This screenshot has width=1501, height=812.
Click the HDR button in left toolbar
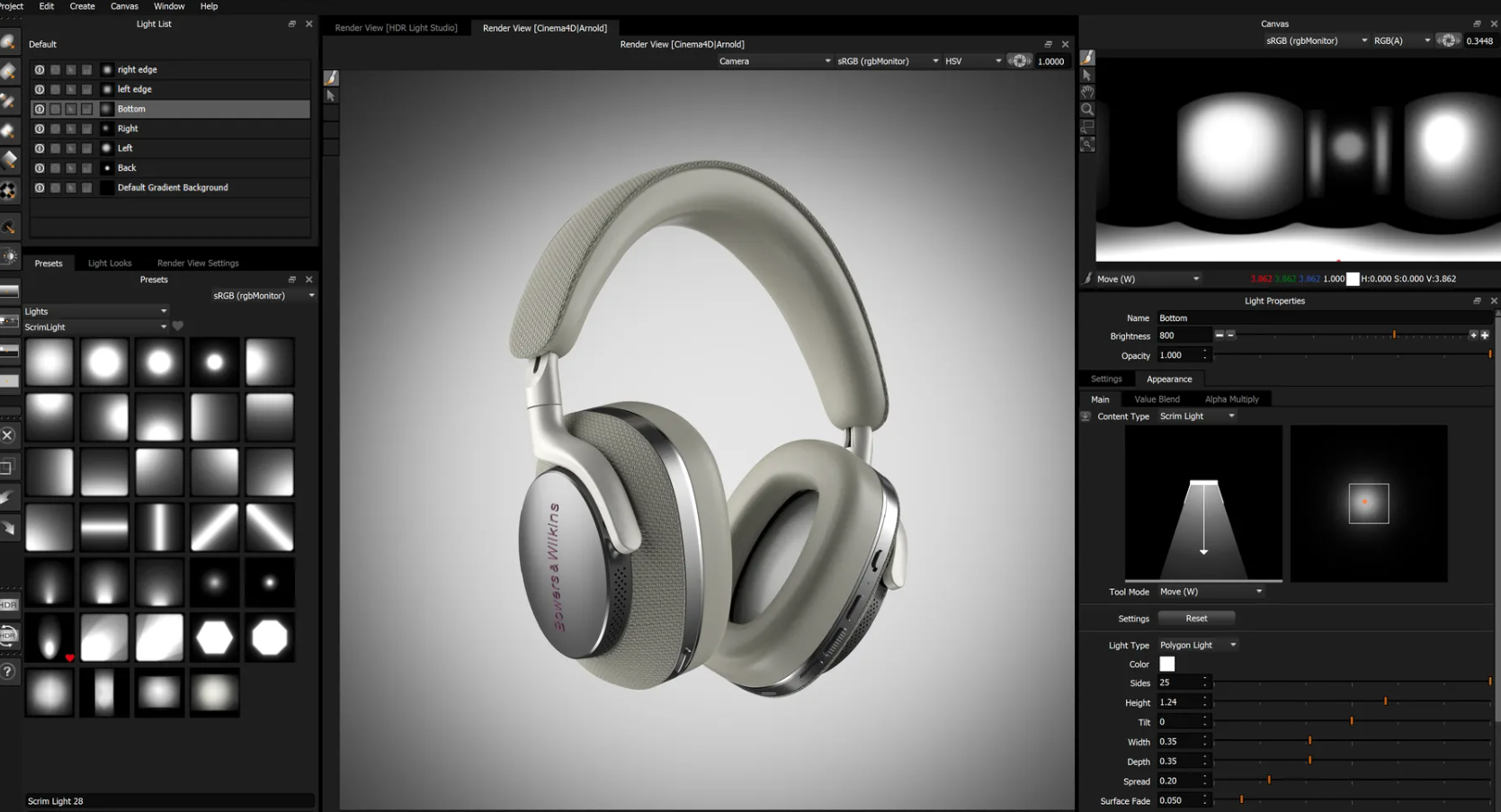(8, 604)
